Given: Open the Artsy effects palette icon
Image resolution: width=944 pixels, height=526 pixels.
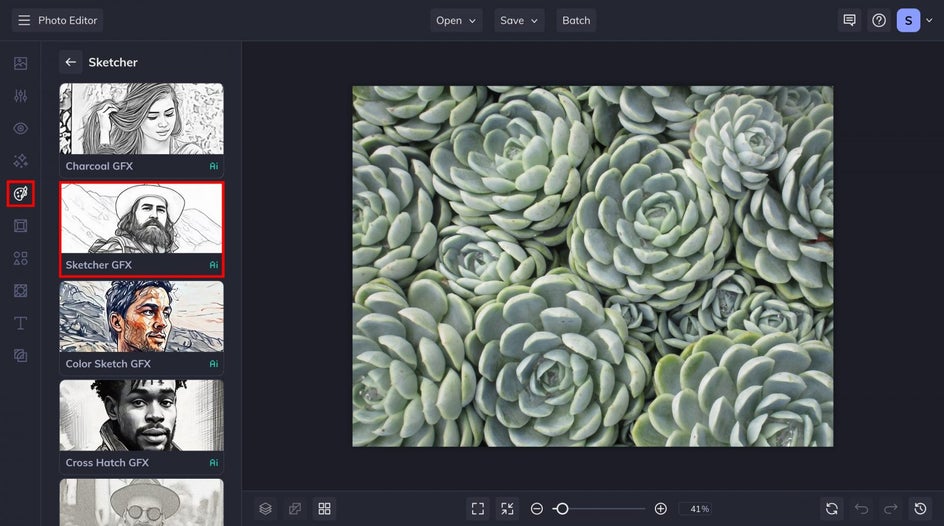Looking at the screenshot, I should coord(21,193).
